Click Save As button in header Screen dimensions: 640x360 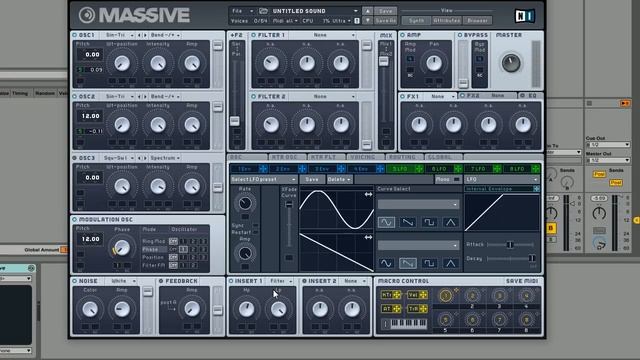pyautogui.click(x=385, y=21)
